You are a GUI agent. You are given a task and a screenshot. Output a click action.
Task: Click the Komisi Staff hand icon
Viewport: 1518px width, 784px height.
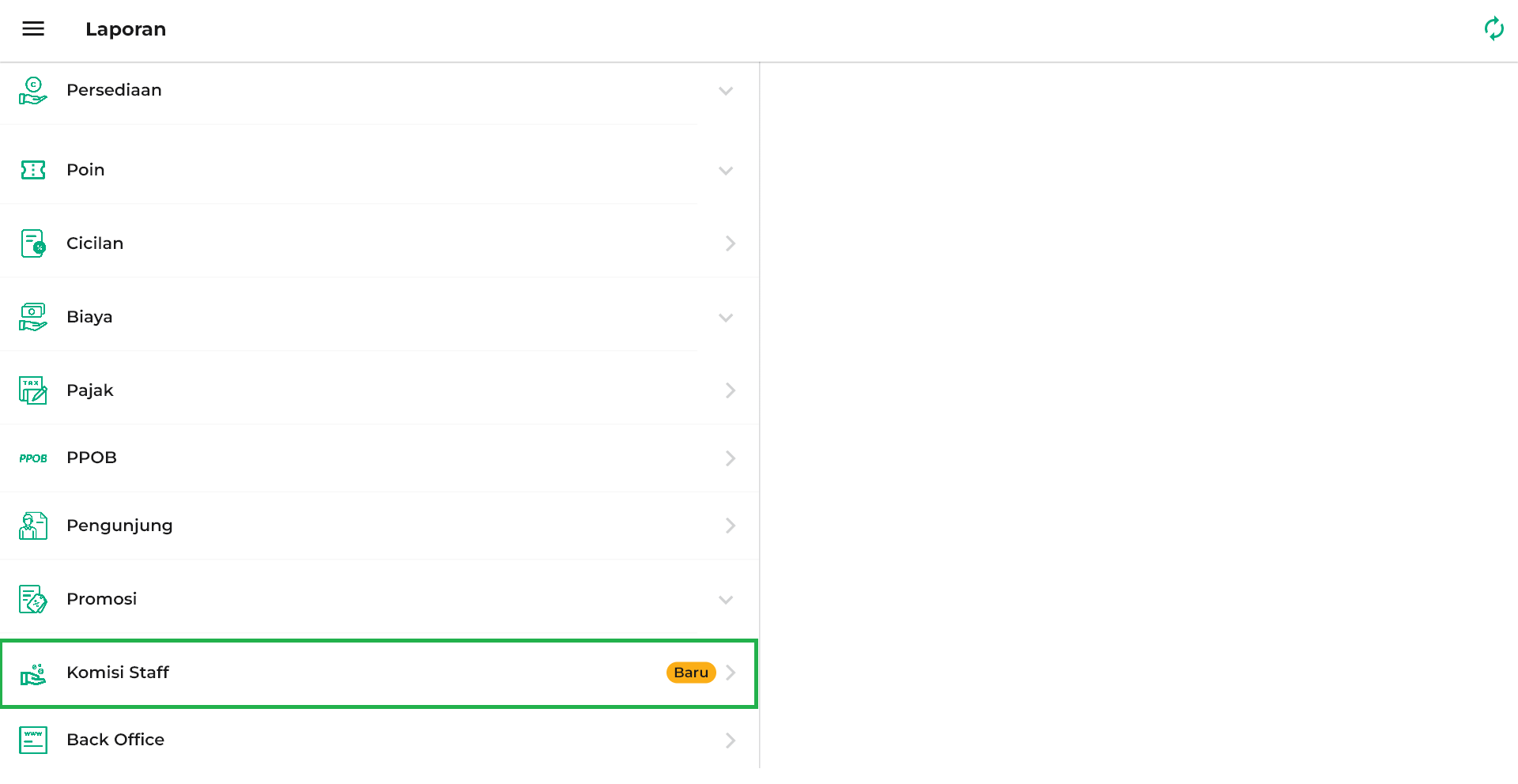(x=33, y=673)
